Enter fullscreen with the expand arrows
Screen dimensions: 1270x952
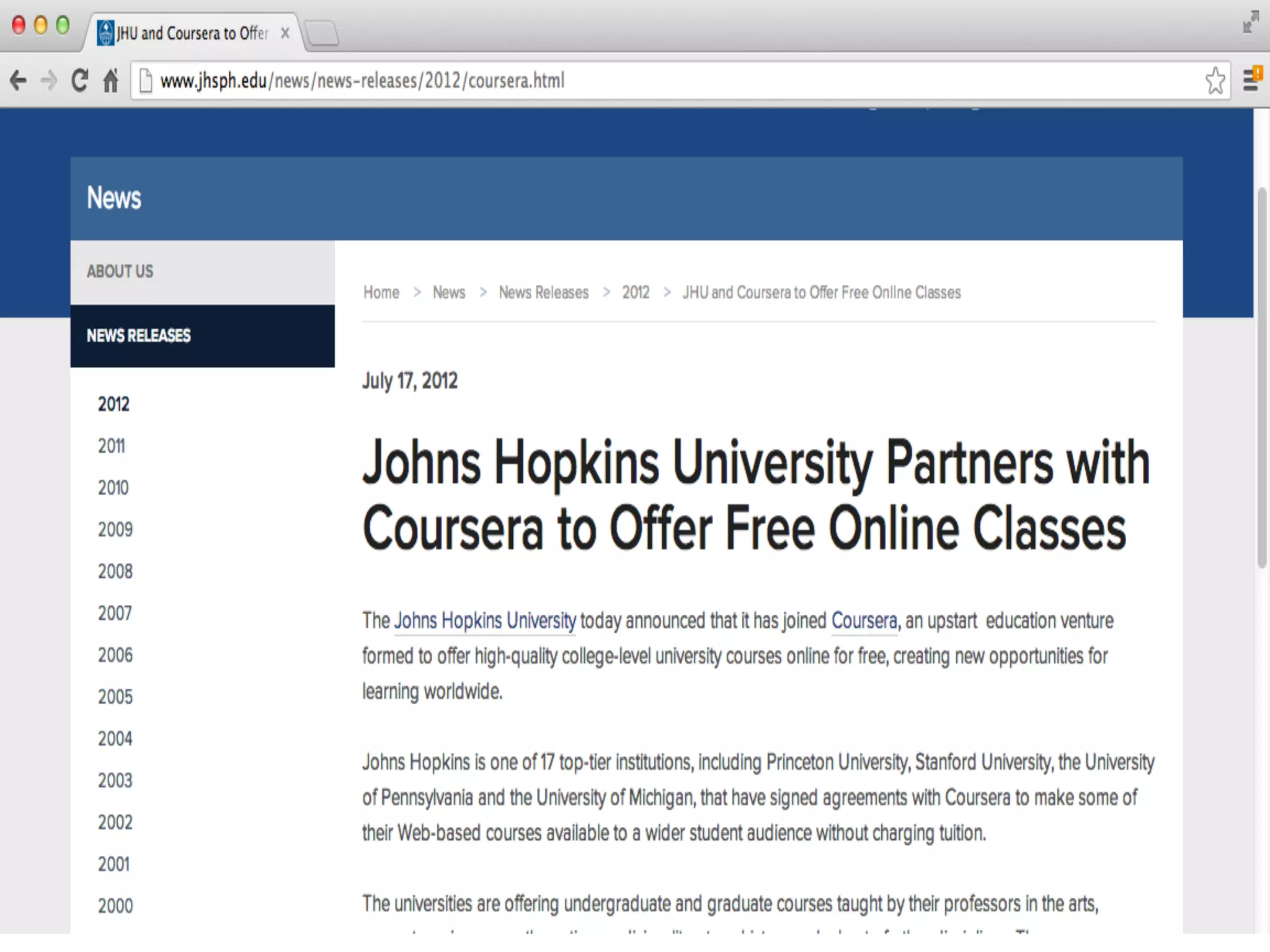(1251, 22)
